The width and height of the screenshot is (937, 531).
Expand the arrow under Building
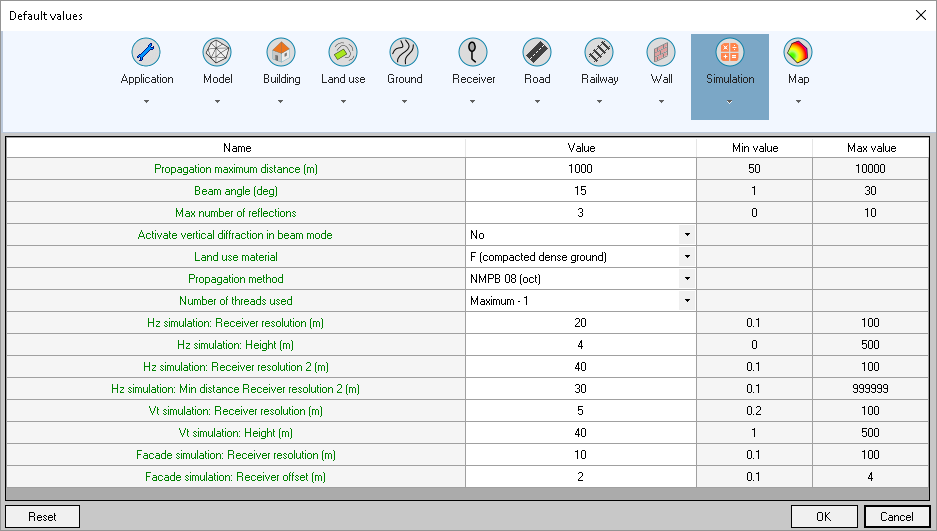pyautogui.click(x=281, y=102)
